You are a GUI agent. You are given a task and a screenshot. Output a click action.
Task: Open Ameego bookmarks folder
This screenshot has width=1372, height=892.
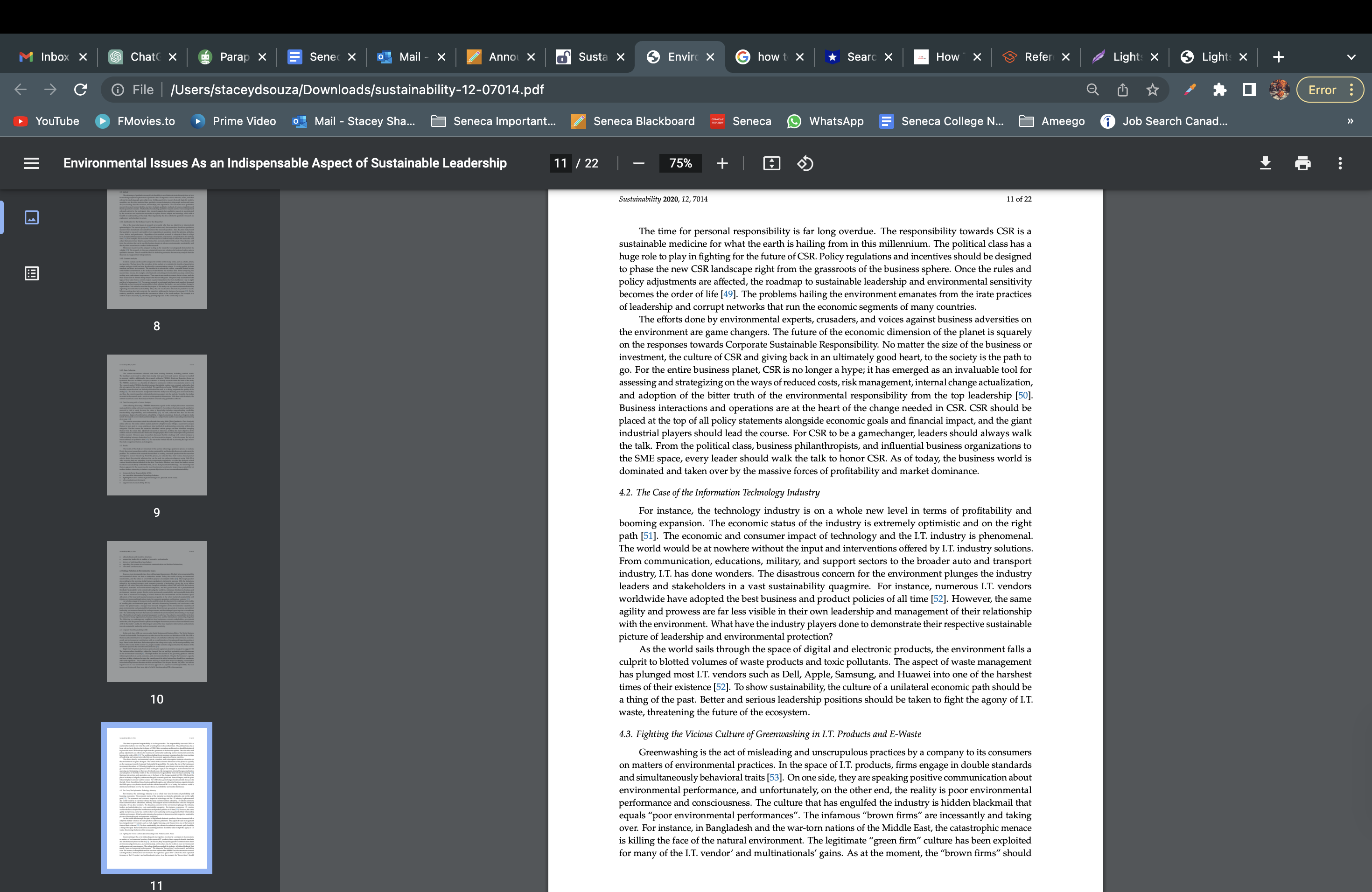pos(1052,121)
